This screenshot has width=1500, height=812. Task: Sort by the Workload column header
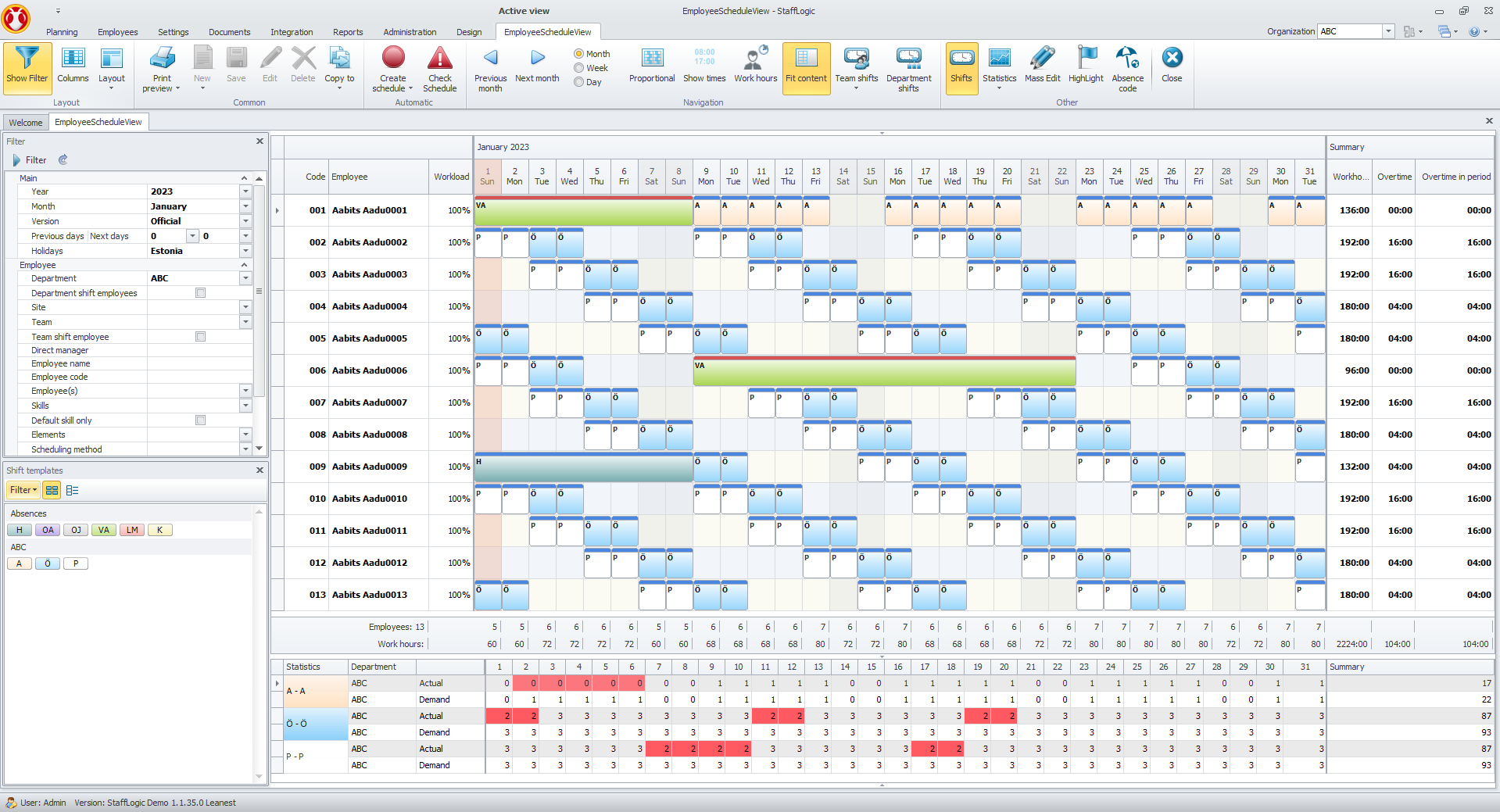[x=451, y=177]
